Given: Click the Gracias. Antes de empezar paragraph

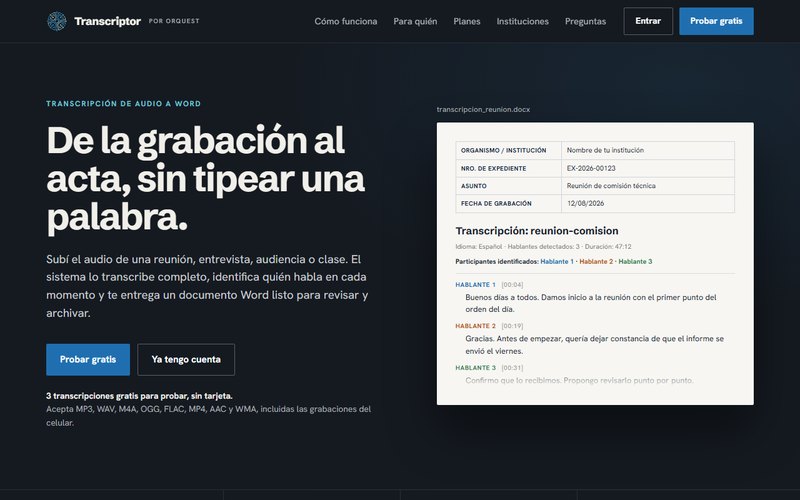Looking at the screenshot, I should point(594,345).
